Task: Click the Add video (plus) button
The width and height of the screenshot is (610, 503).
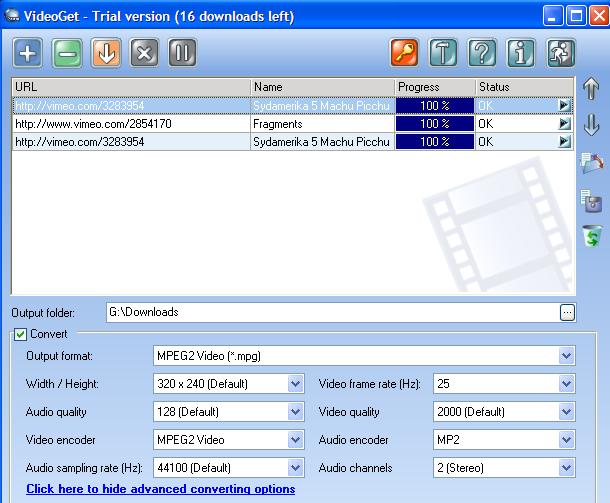Action: (x=28, y=53)
